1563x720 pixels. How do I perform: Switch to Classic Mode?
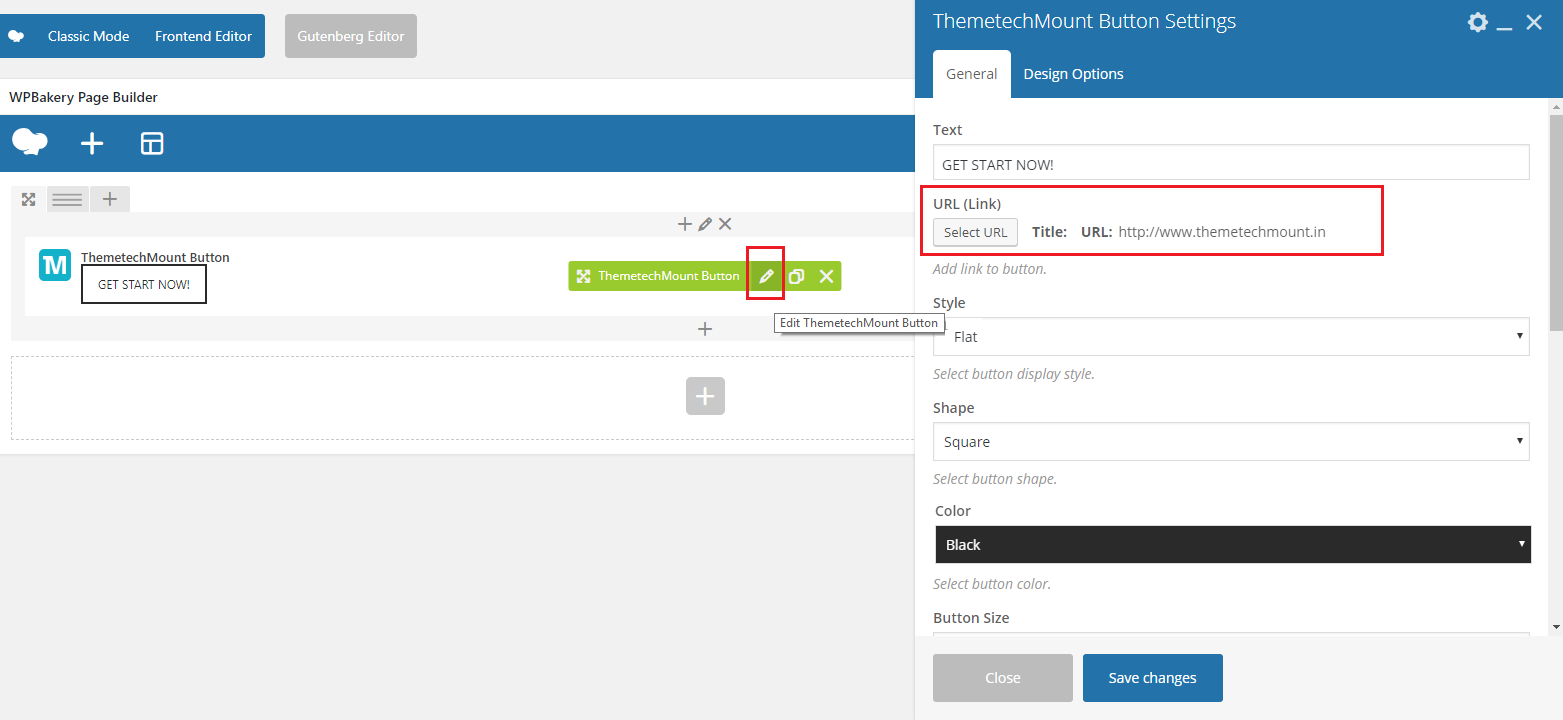tap(88, 36)
